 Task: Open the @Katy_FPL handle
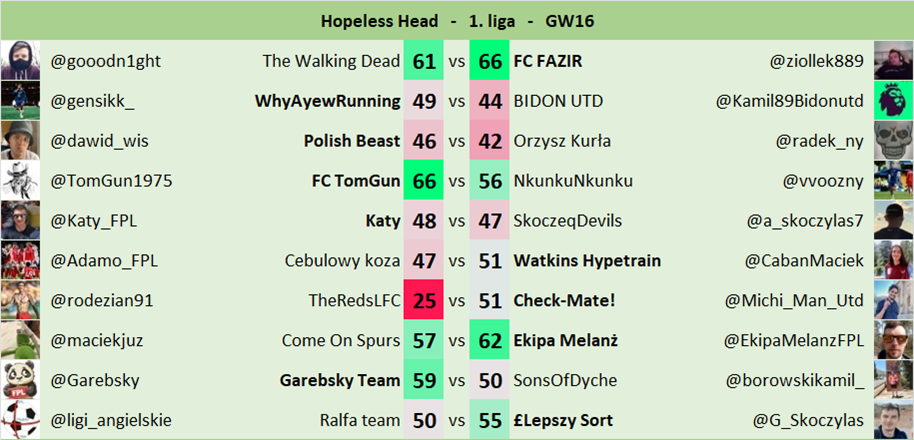94,221
